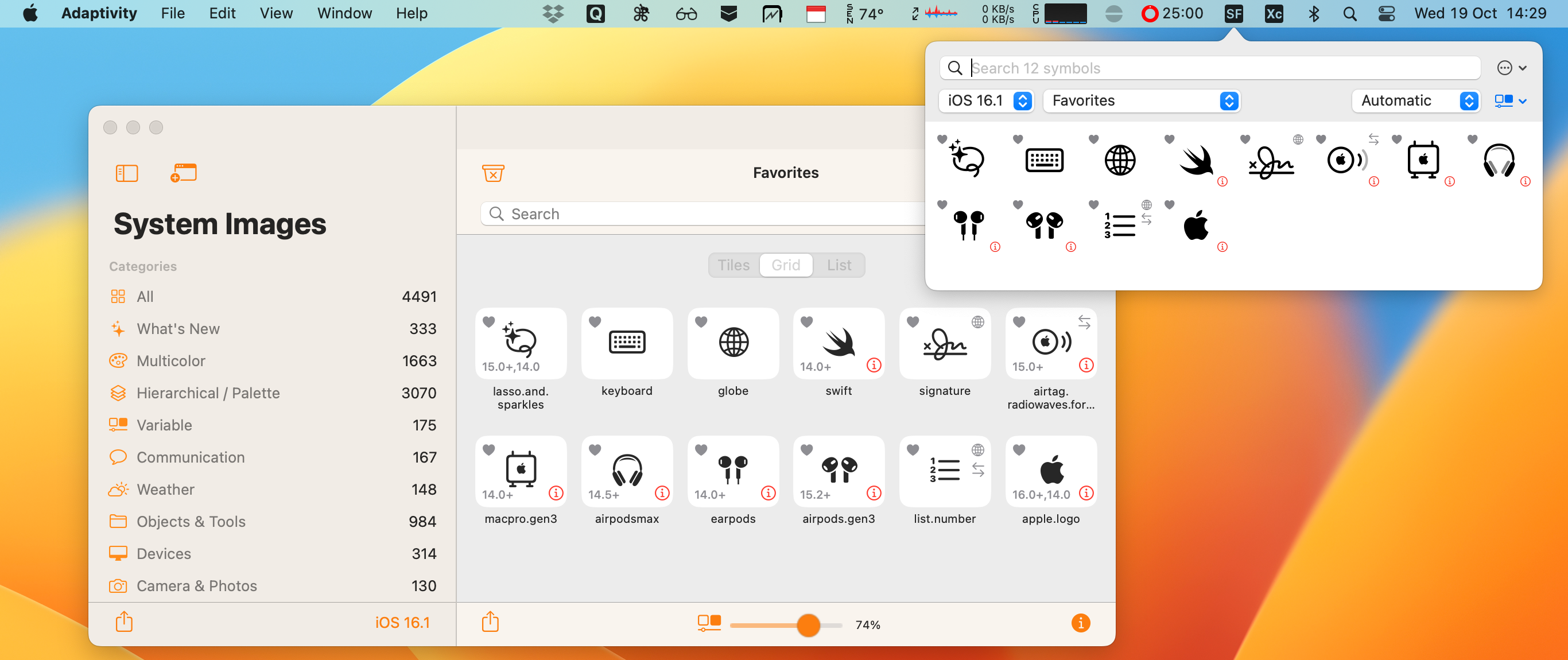Toggle heart on apple.logo tile
This screenshot has width=1568, height=660.
point(1019,449)
